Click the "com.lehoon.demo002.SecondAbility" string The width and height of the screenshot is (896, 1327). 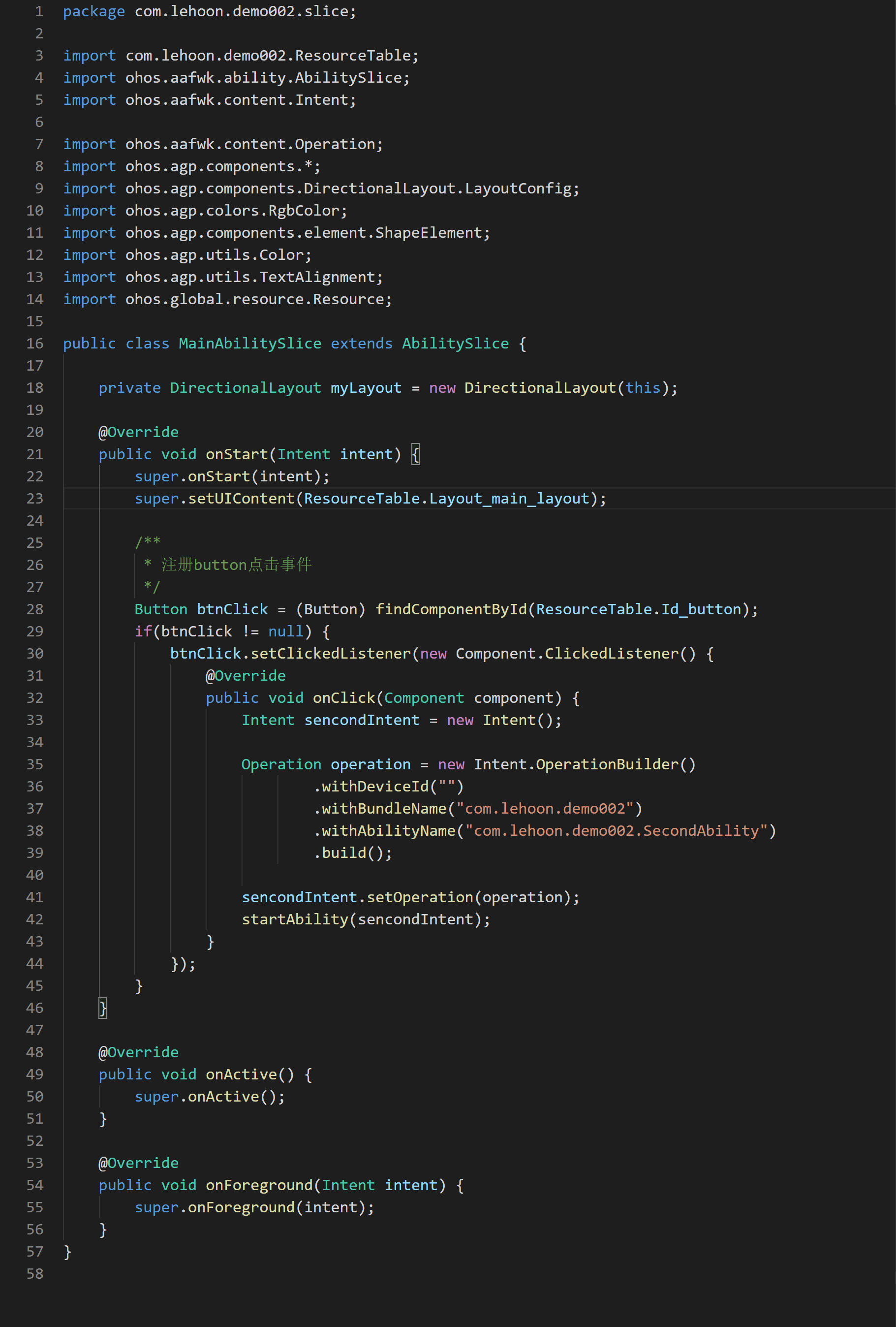click(616, 831)
